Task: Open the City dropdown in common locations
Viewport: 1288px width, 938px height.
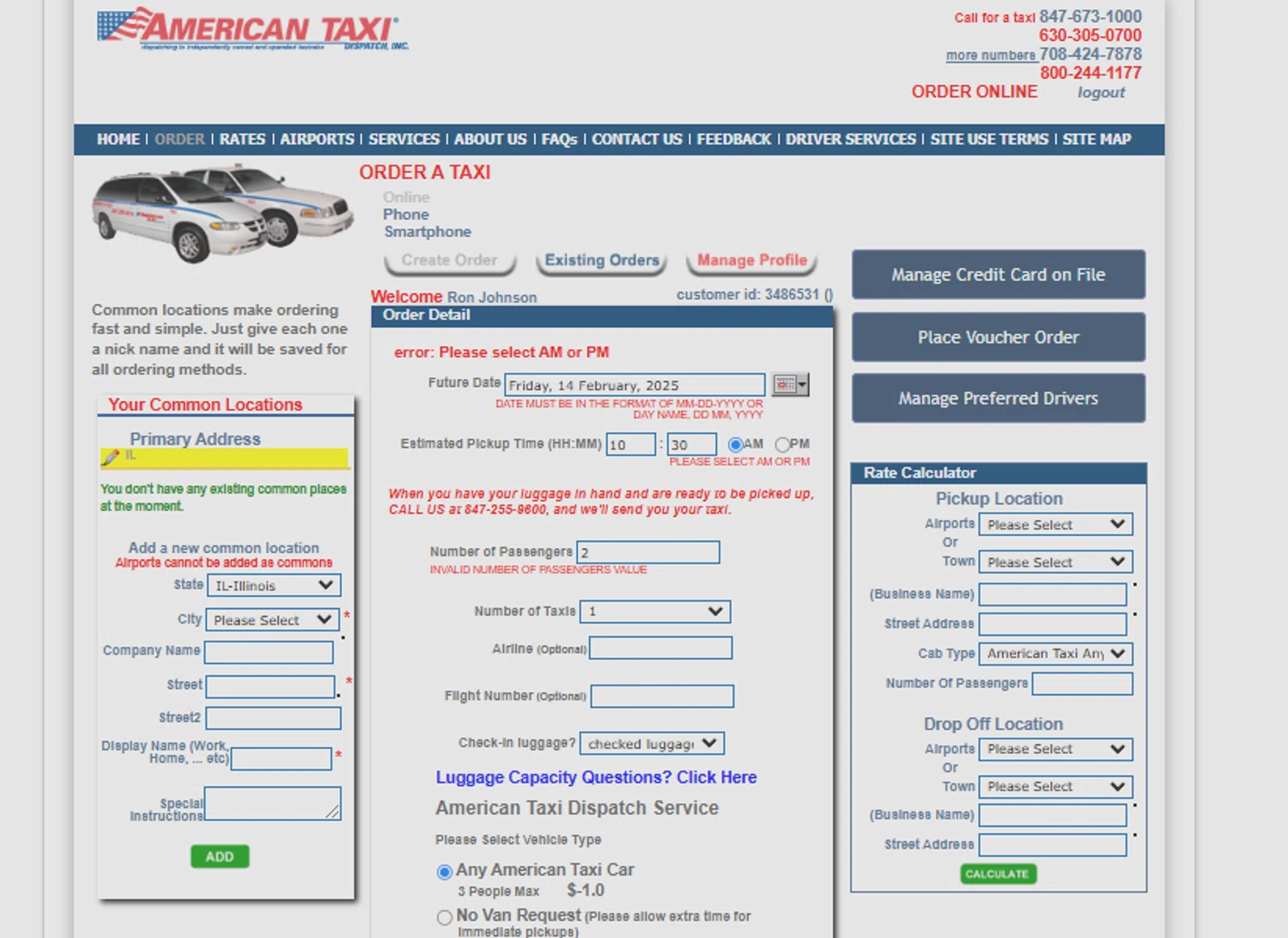Action: click(270, 619)
